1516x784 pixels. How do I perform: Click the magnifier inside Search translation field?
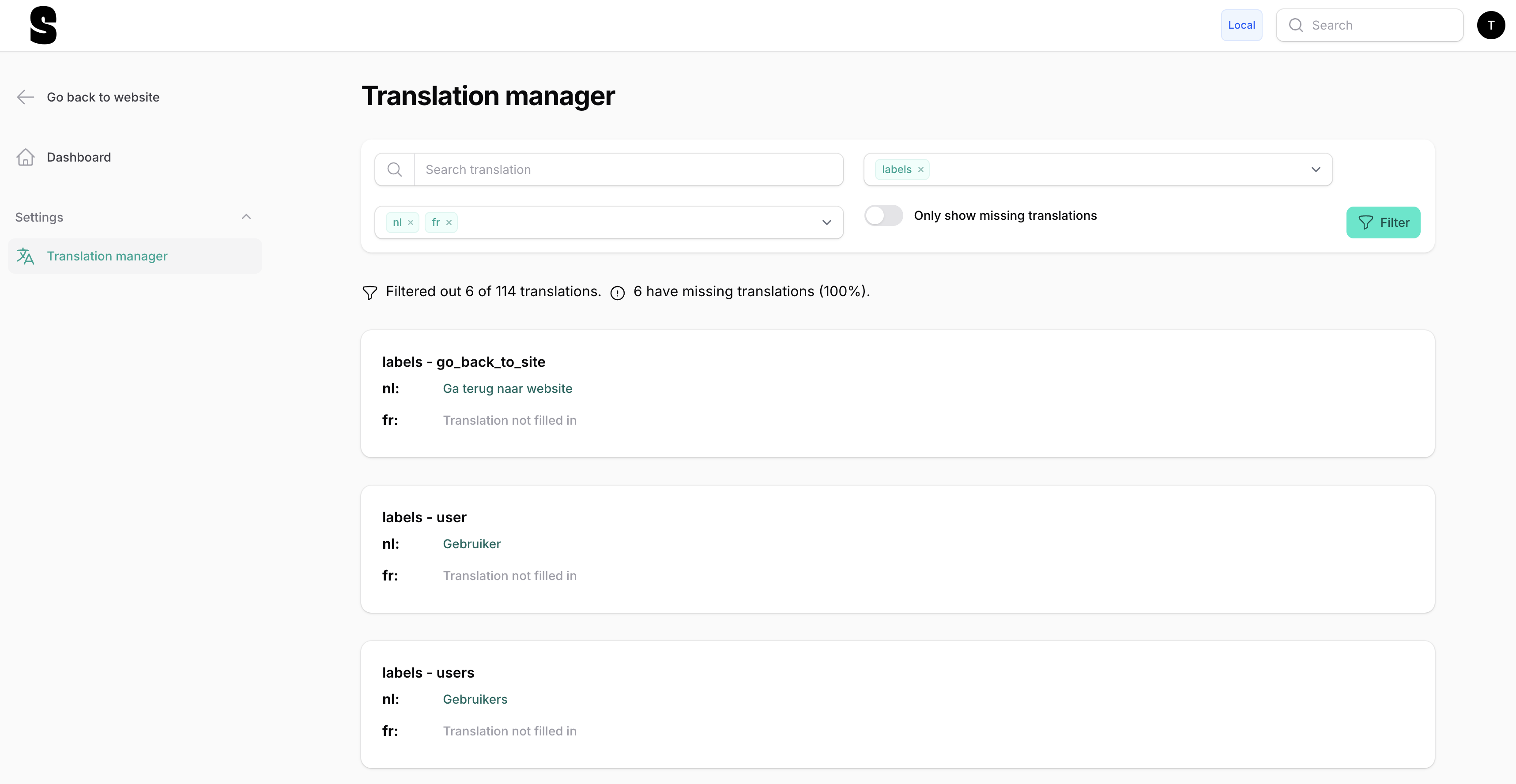[394, 170]
